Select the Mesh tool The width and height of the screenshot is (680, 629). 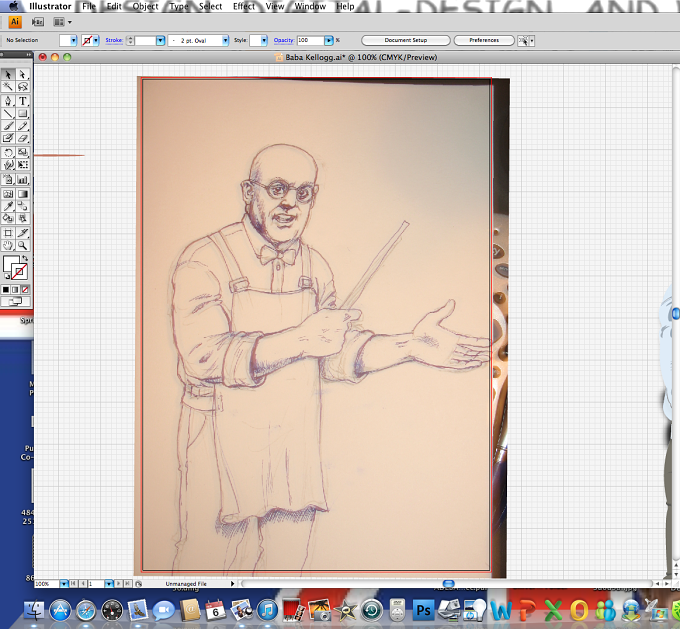[8, 194]
